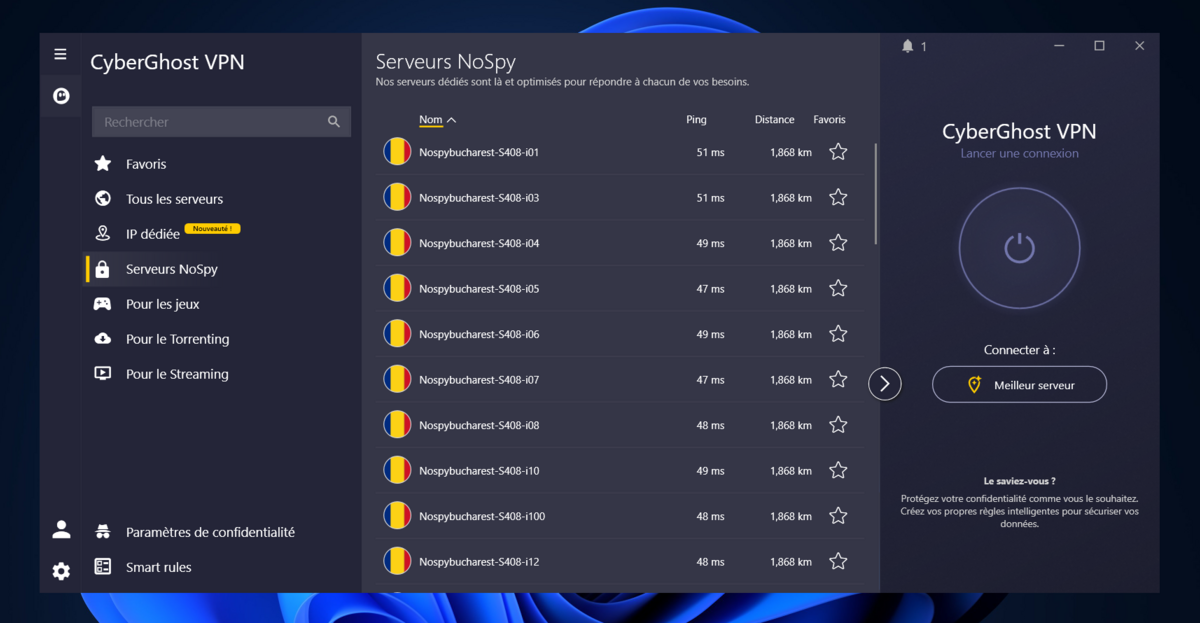The width and height of the screenshot is (1200, 623).
Task: Minimize the CyberGhost window
Action: (x=1060, y=46)
